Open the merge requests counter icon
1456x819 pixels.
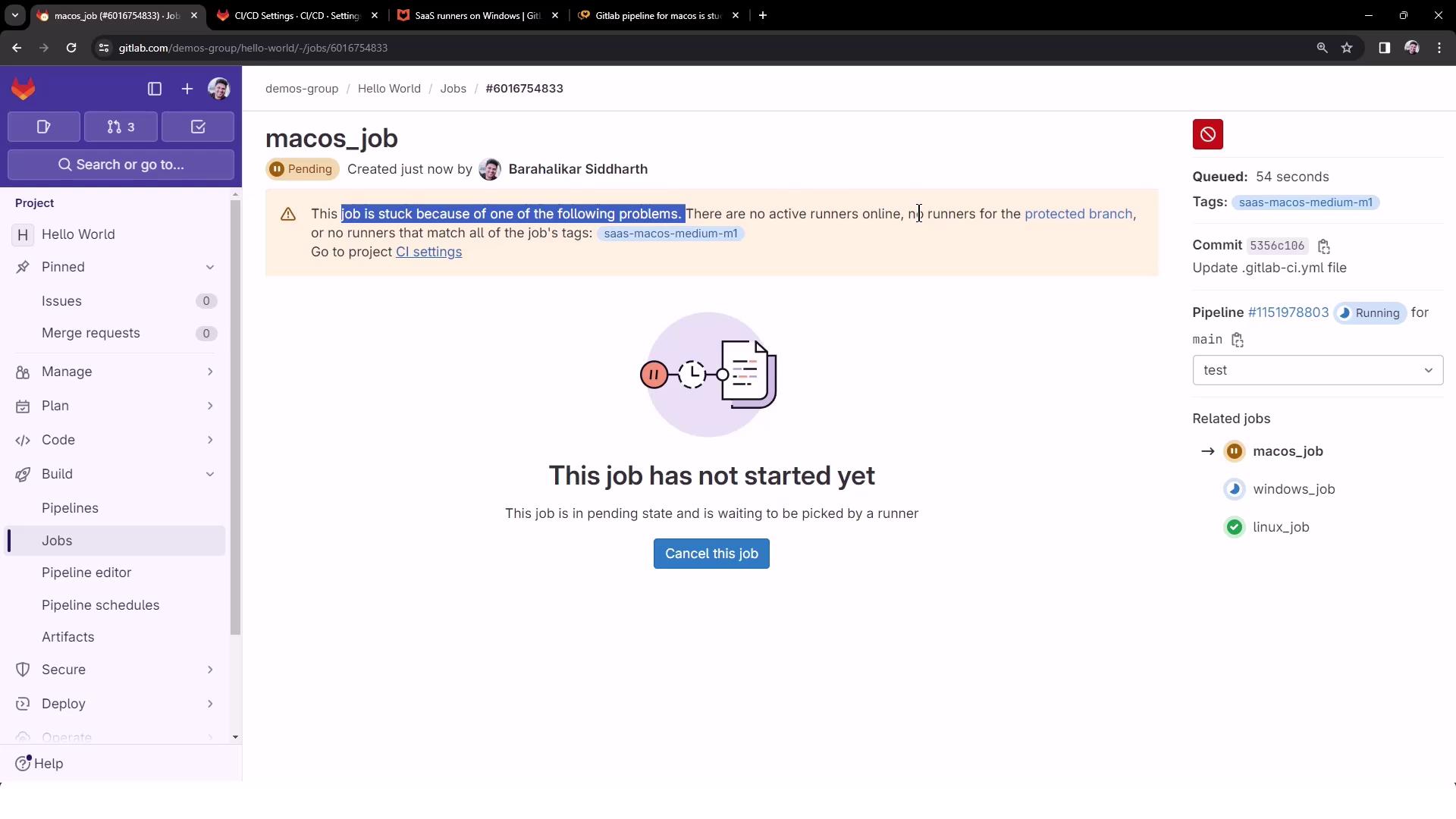click(121, 127)
